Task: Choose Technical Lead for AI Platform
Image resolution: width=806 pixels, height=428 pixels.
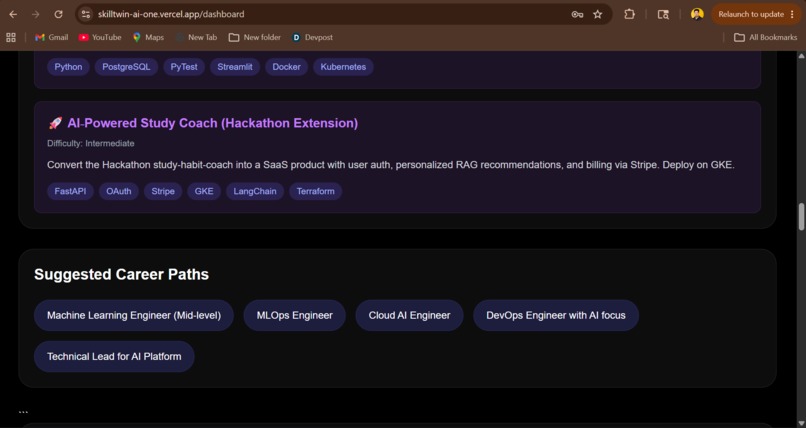Action: (114, 357)
